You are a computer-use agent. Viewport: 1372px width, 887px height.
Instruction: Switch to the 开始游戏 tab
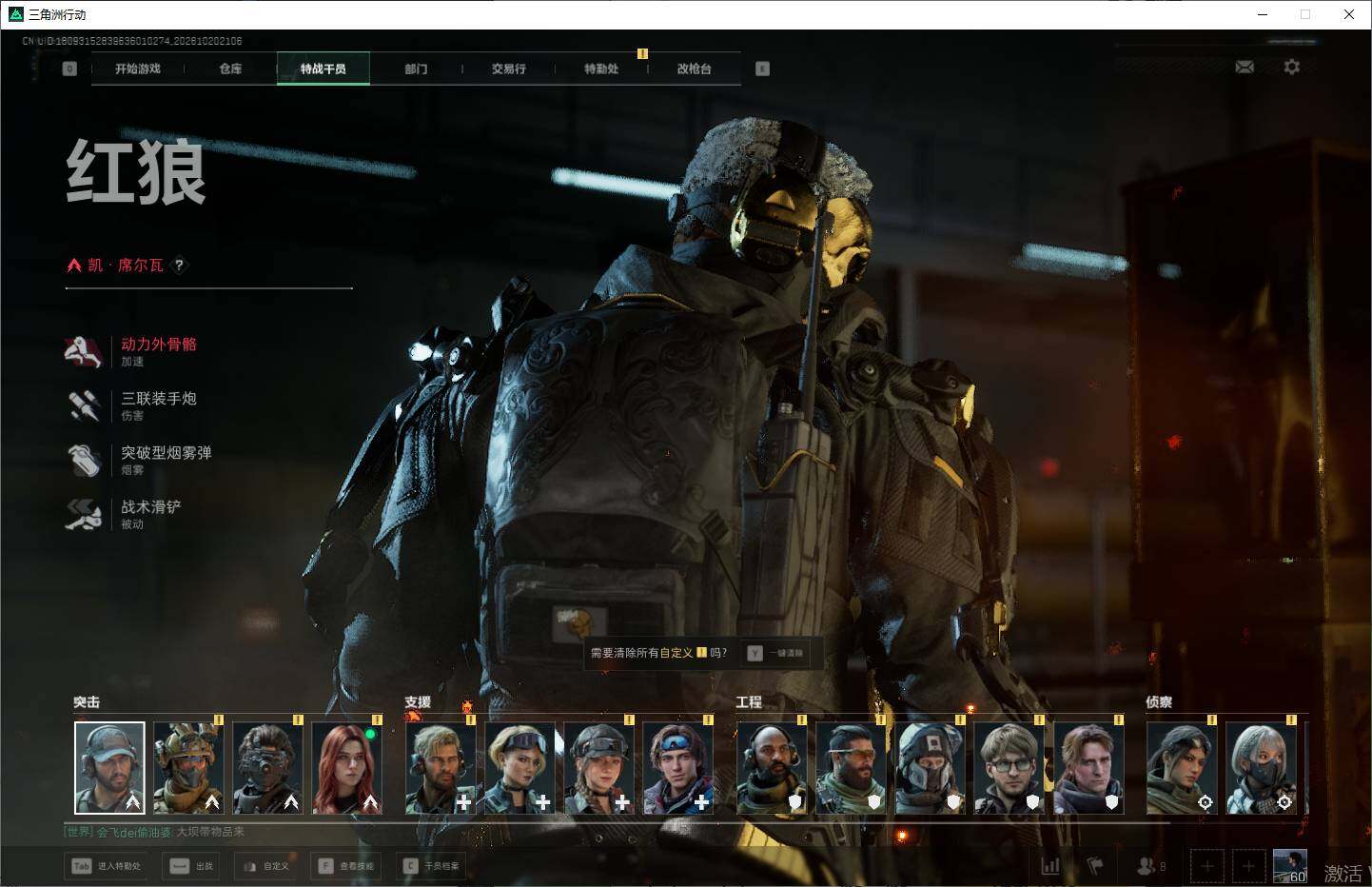(138, 69)
